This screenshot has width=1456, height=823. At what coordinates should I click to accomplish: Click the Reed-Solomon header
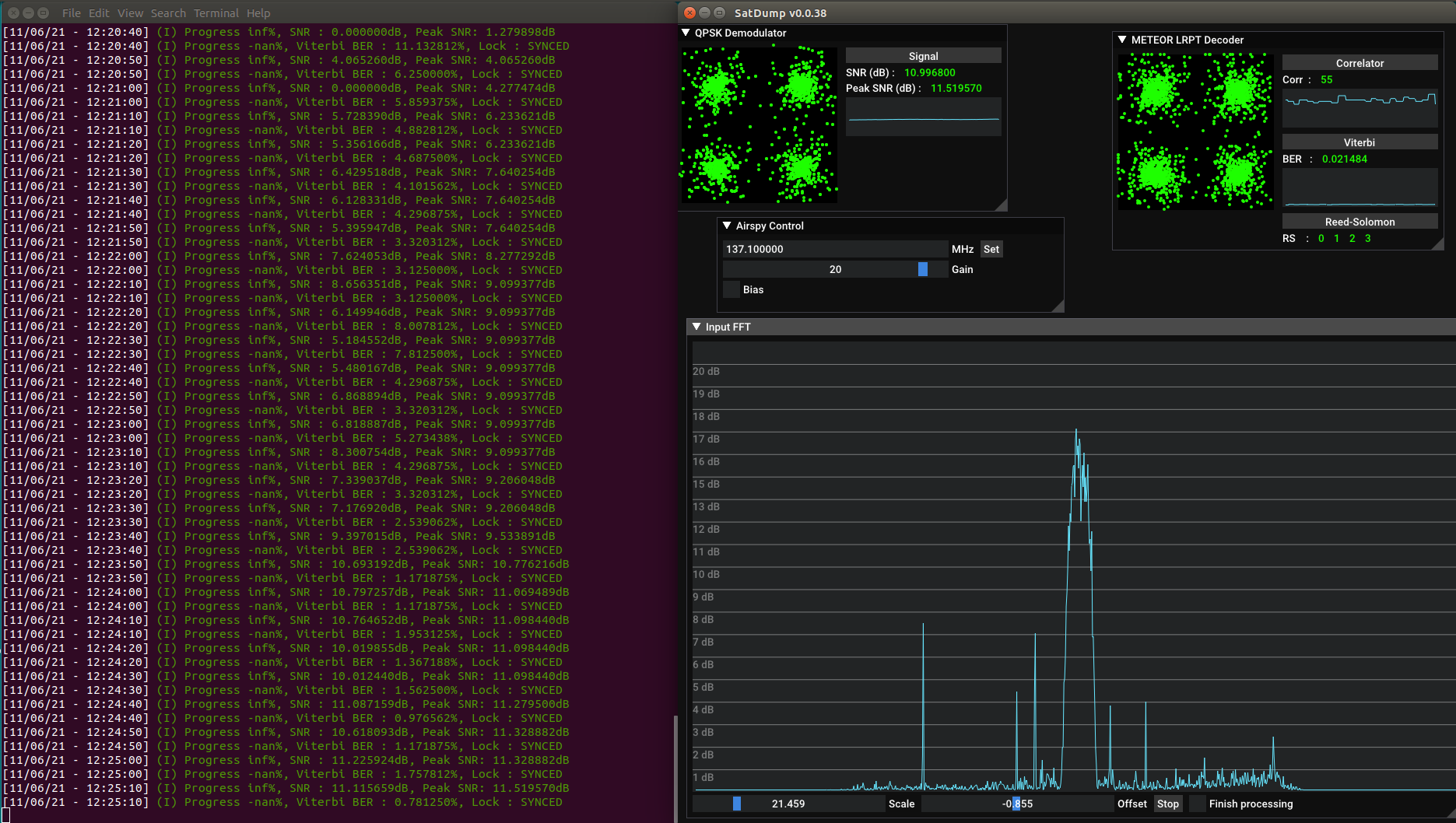pos(1360,221)
